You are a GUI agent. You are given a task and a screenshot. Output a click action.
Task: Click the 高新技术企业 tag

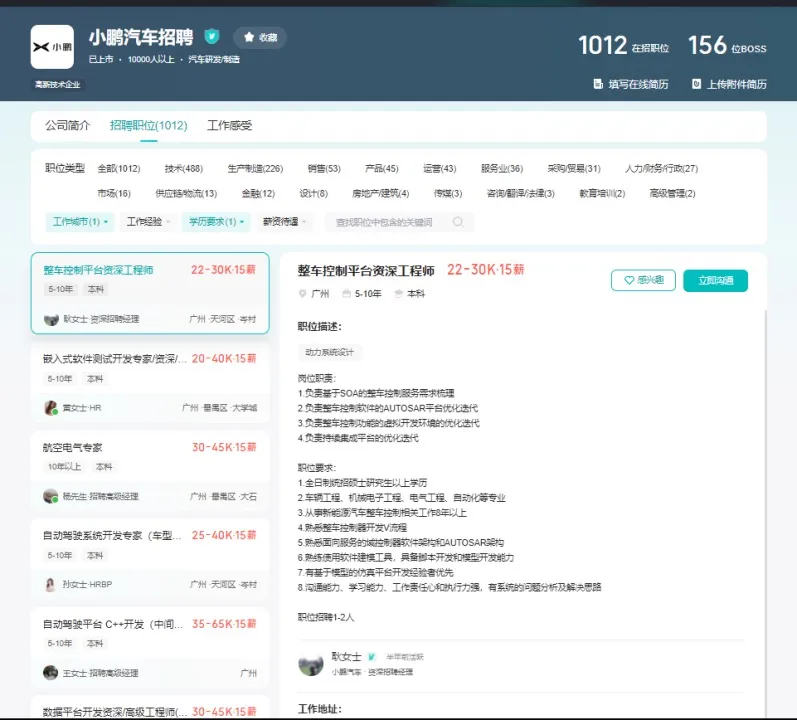pyautogui.click(x=57, y=84)
